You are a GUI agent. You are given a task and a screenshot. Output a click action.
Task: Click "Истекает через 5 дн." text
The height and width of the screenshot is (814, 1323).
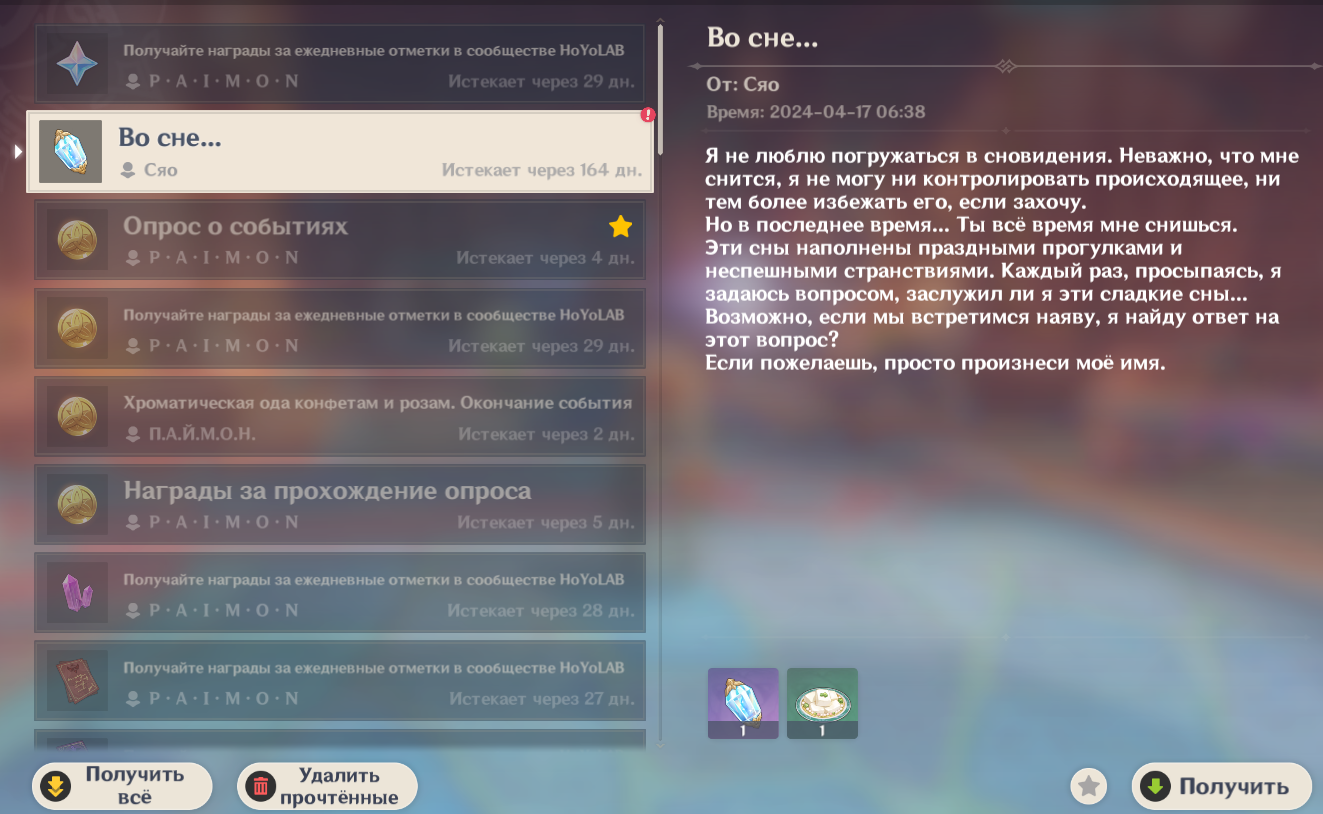[x=546, y=522]
